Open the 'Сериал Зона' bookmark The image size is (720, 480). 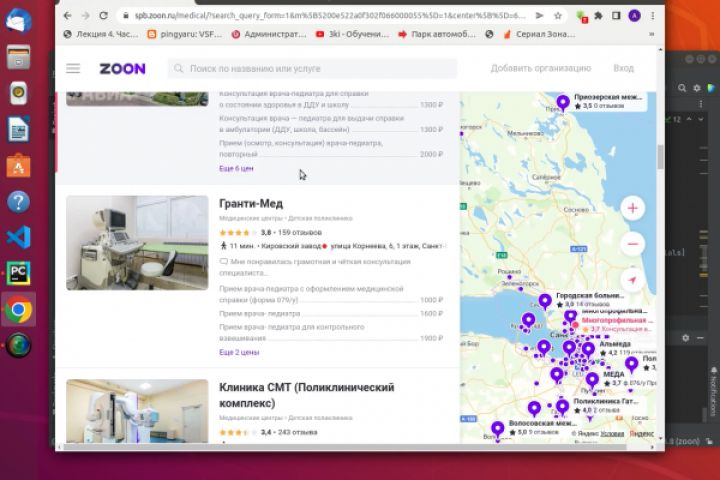(540, 34)
